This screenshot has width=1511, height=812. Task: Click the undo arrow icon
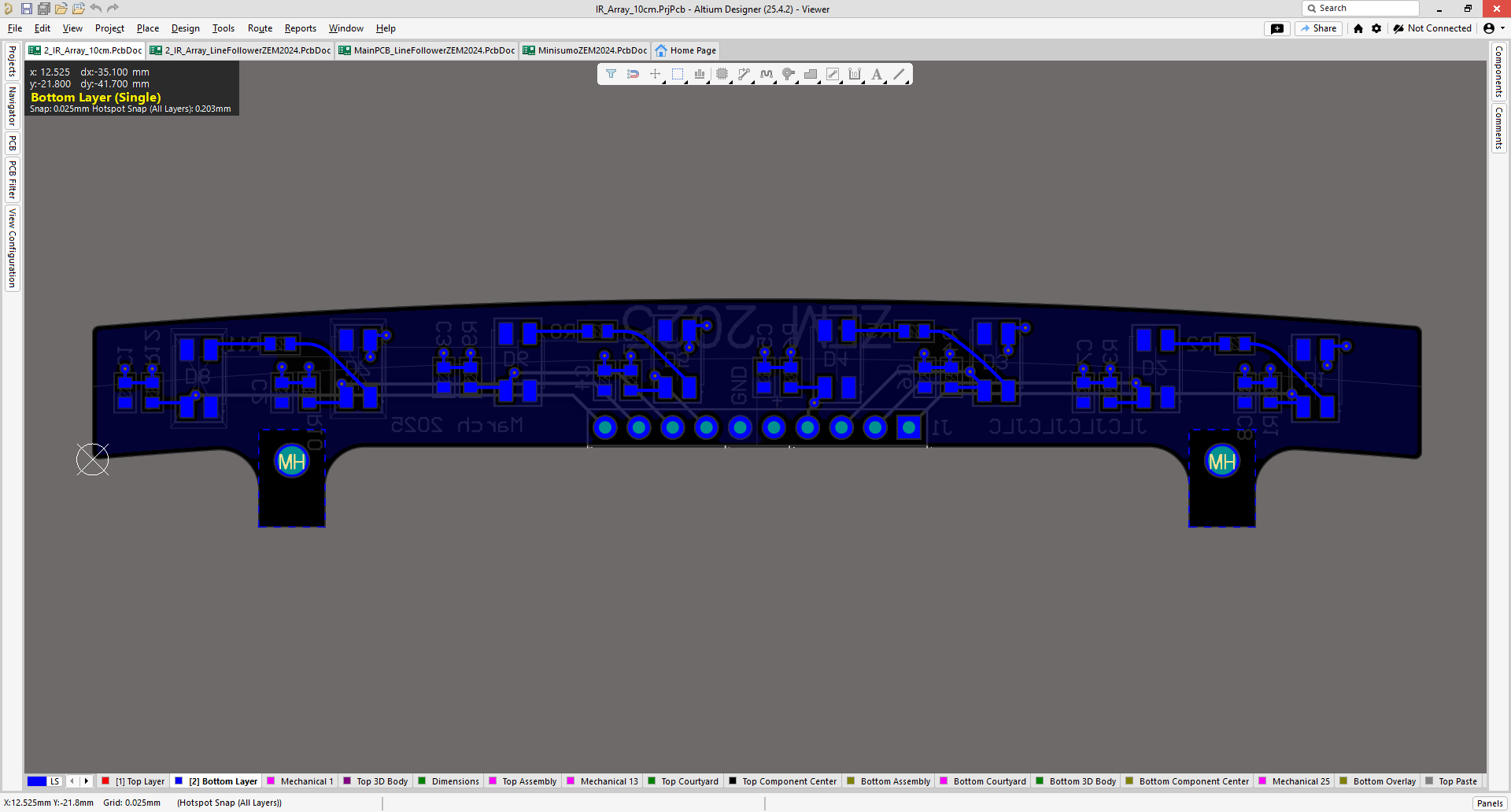click(96, 9)
